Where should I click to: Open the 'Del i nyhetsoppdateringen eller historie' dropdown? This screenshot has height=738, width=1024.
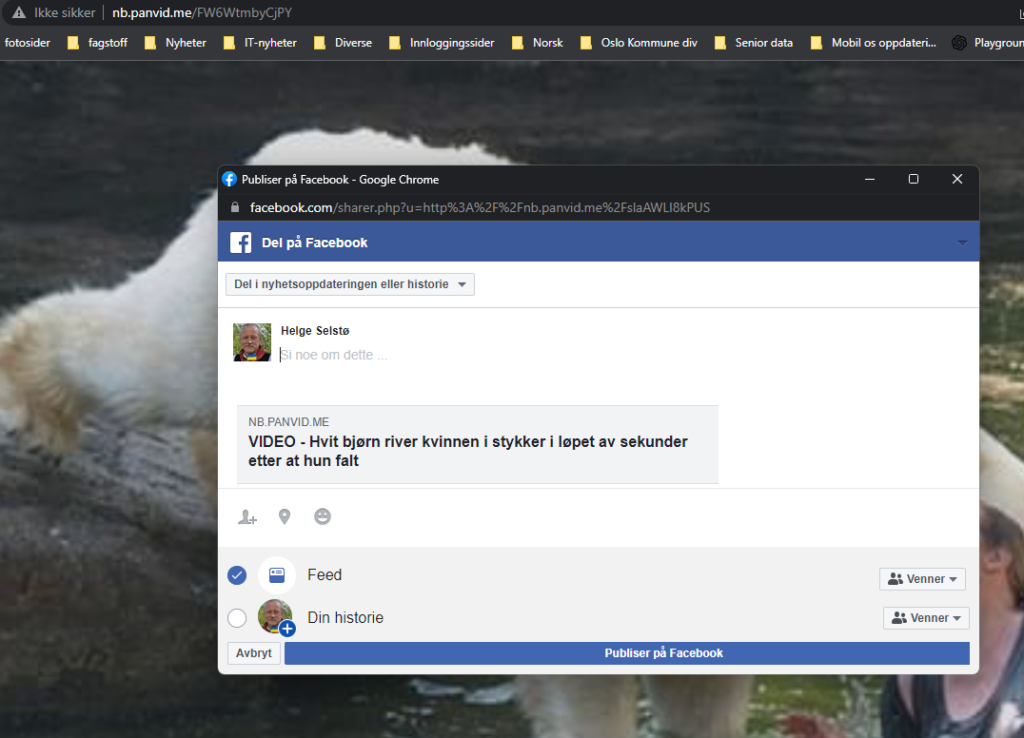(349, 284)
